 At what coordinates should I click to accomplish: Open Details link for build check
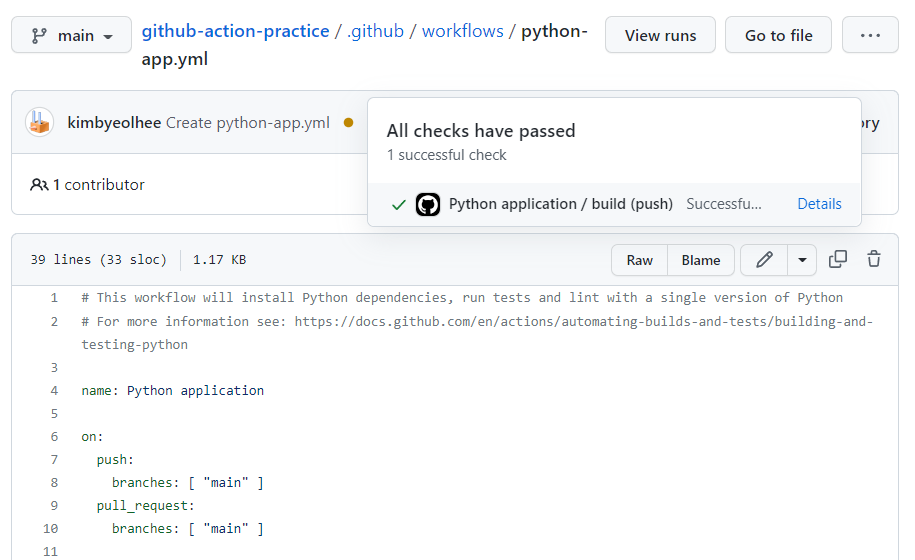819,204
